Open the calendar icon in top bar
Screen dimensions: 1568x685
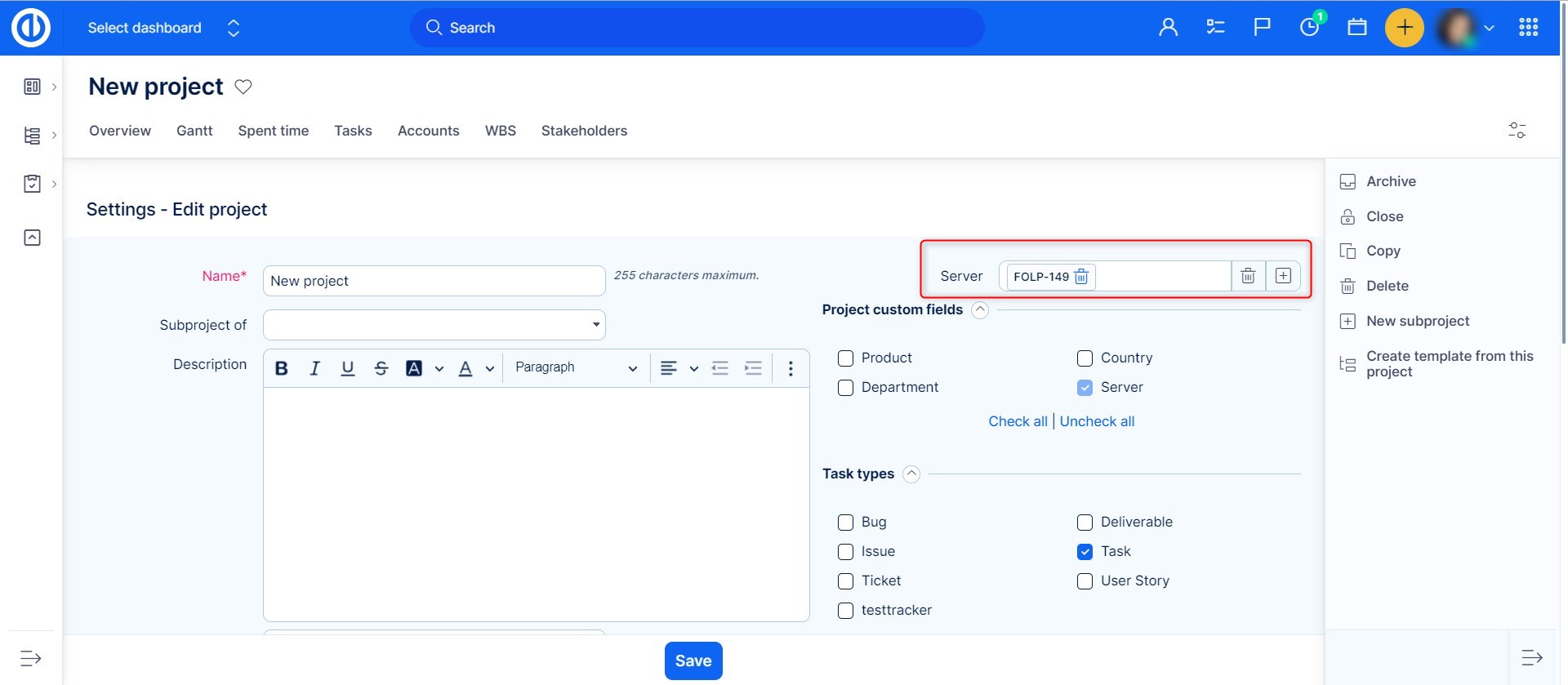[x=1356, y=28]
